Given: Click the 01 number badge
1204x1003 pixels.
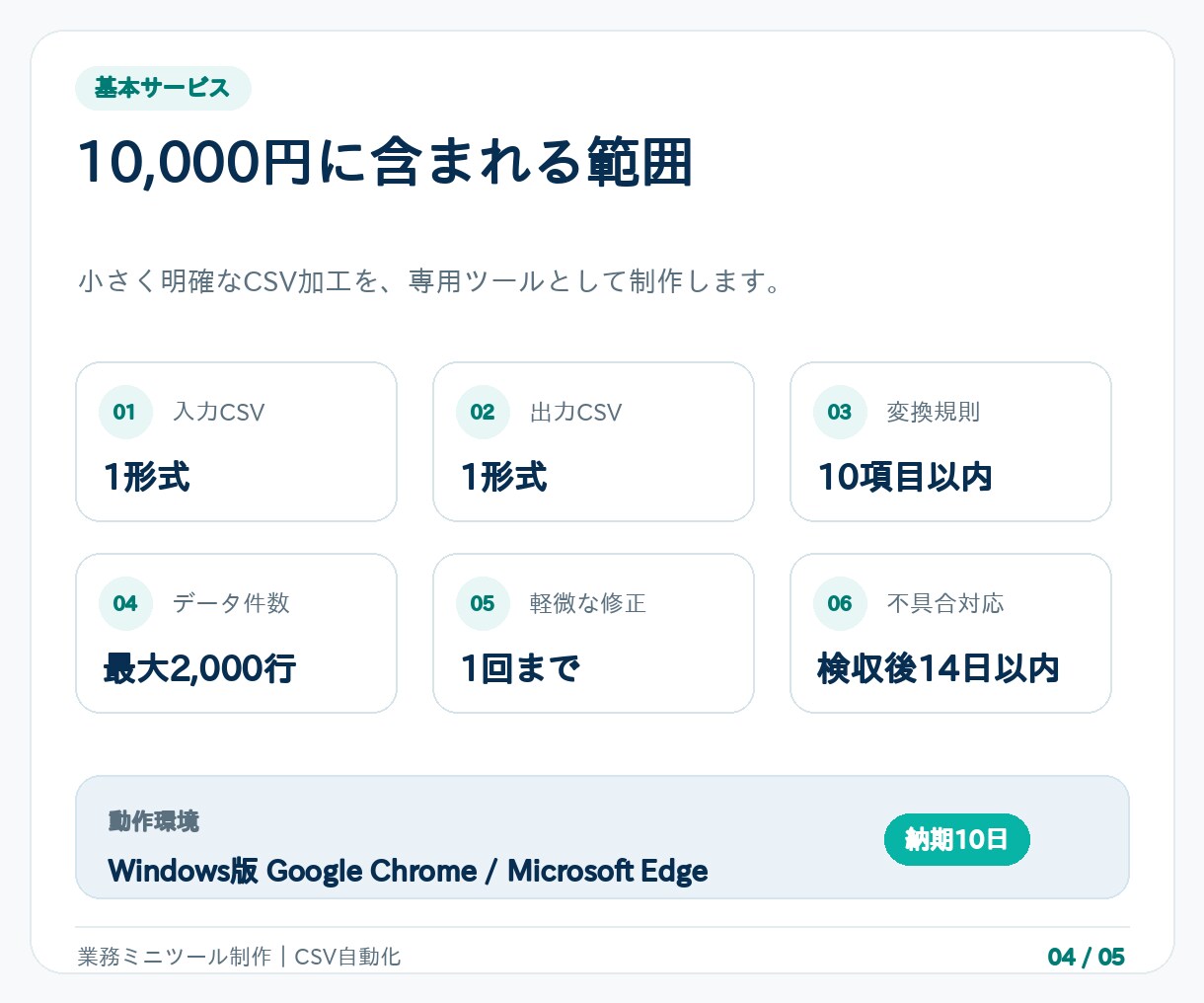Looking at the screenshot, I should tap(125, 412).
